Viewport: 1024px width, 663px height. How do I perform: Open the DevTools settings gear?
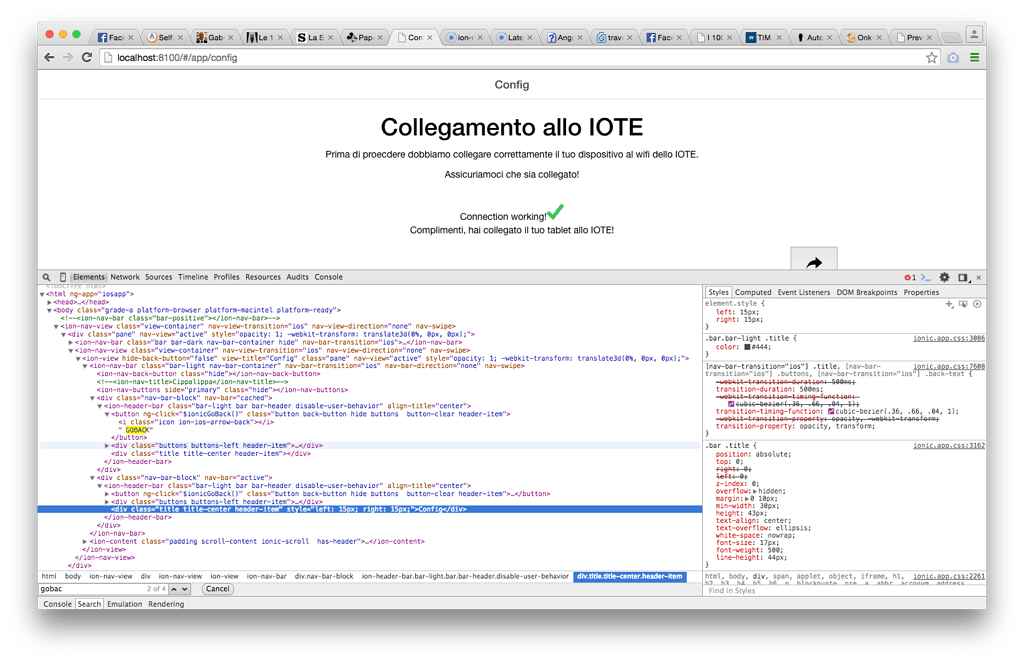[x=944, y=277]
